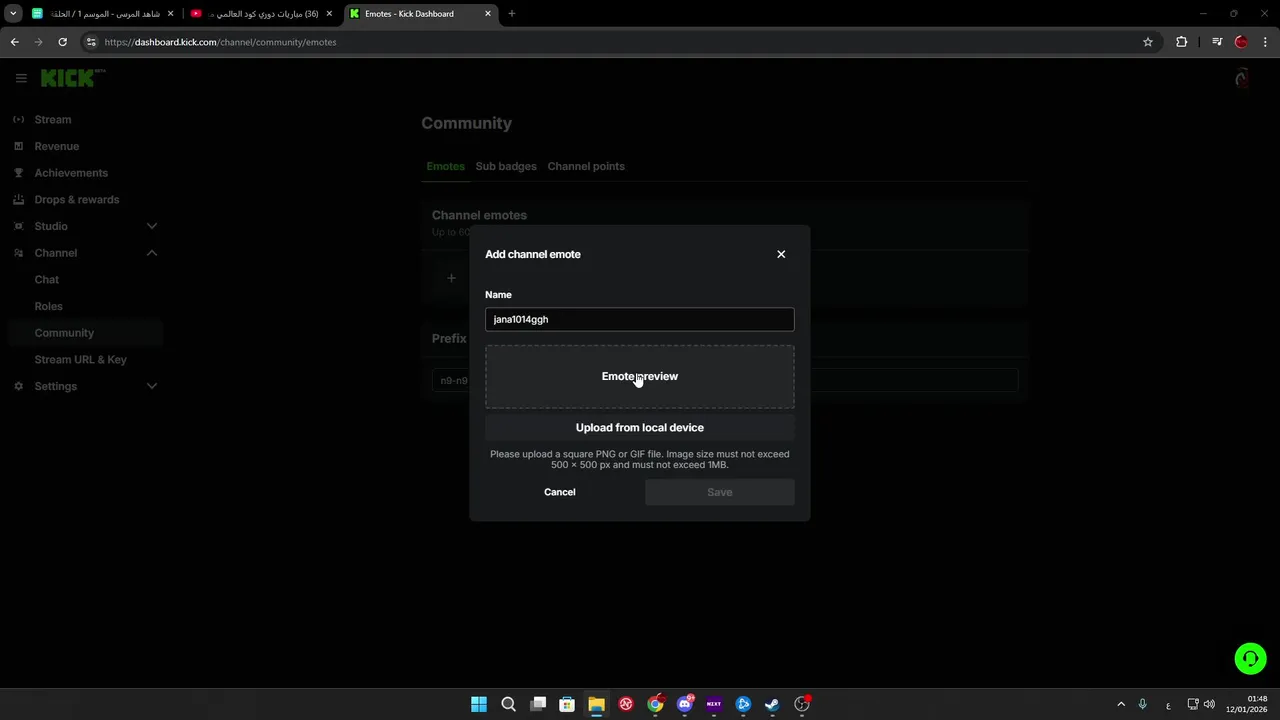
Task: Click the plus add emote button
Action: tap(451, 278)
